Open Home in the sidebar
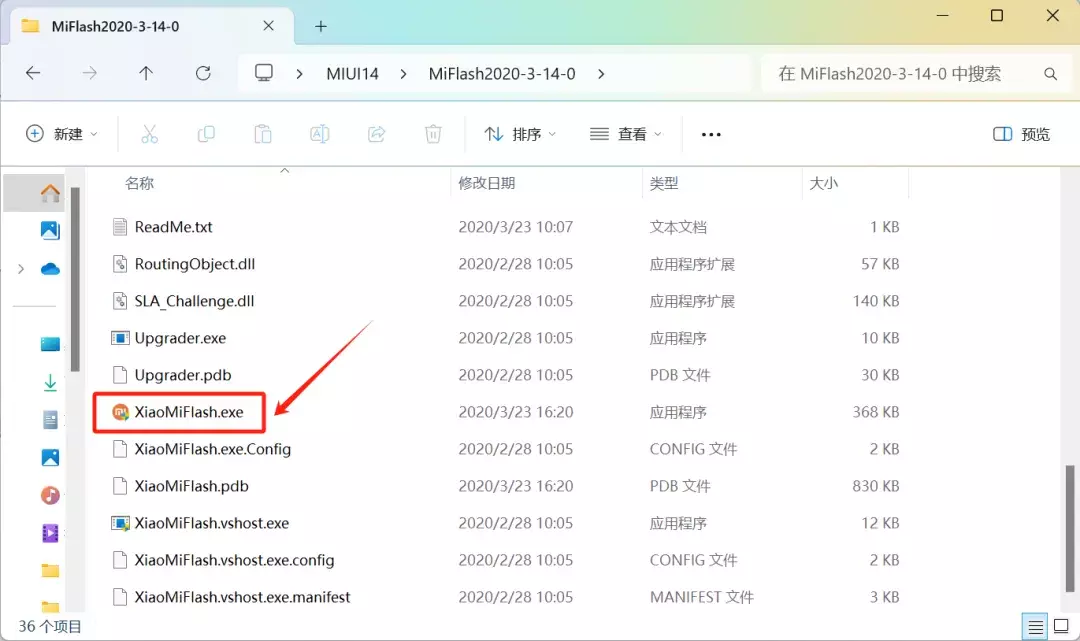The height and width of the screenshot is (641, 1080). 50,193
